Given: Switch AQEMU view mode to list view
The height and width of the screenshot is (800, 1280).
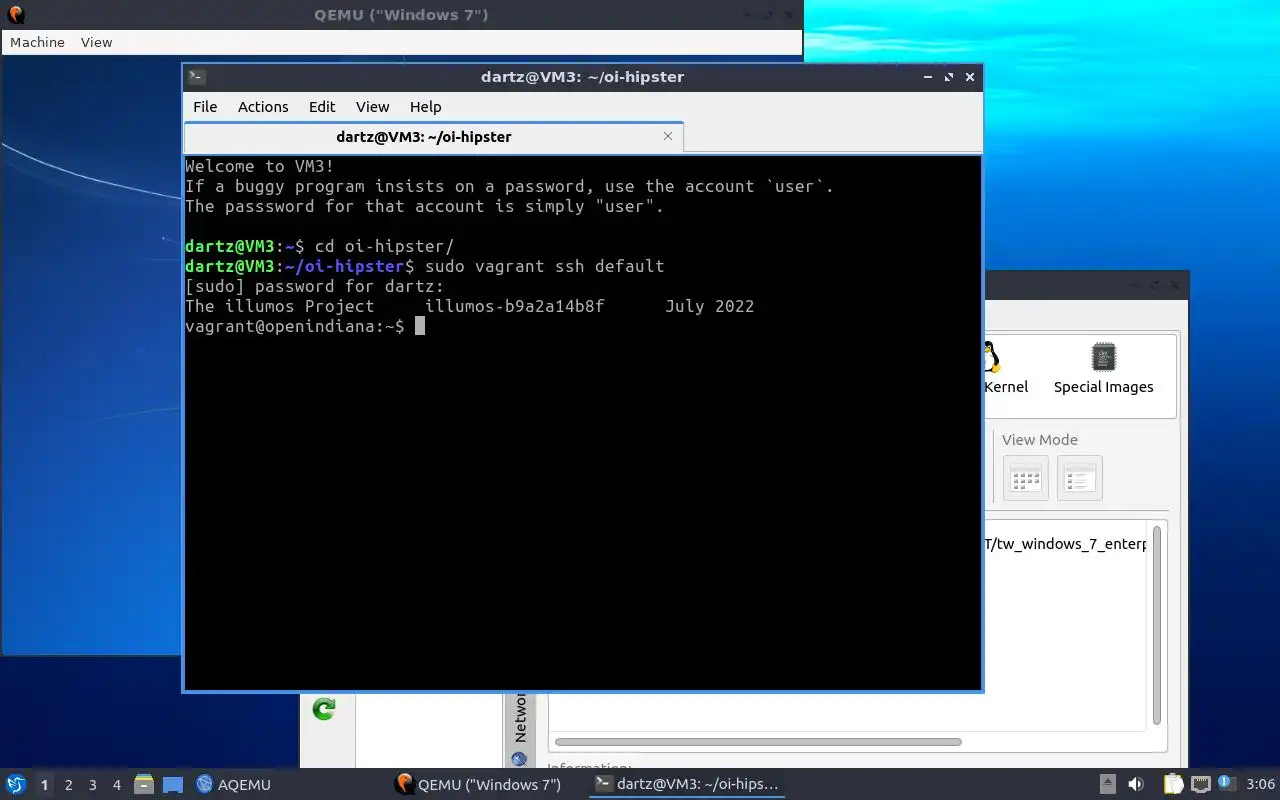Looking at the screenshot, I should point(1080,478).
